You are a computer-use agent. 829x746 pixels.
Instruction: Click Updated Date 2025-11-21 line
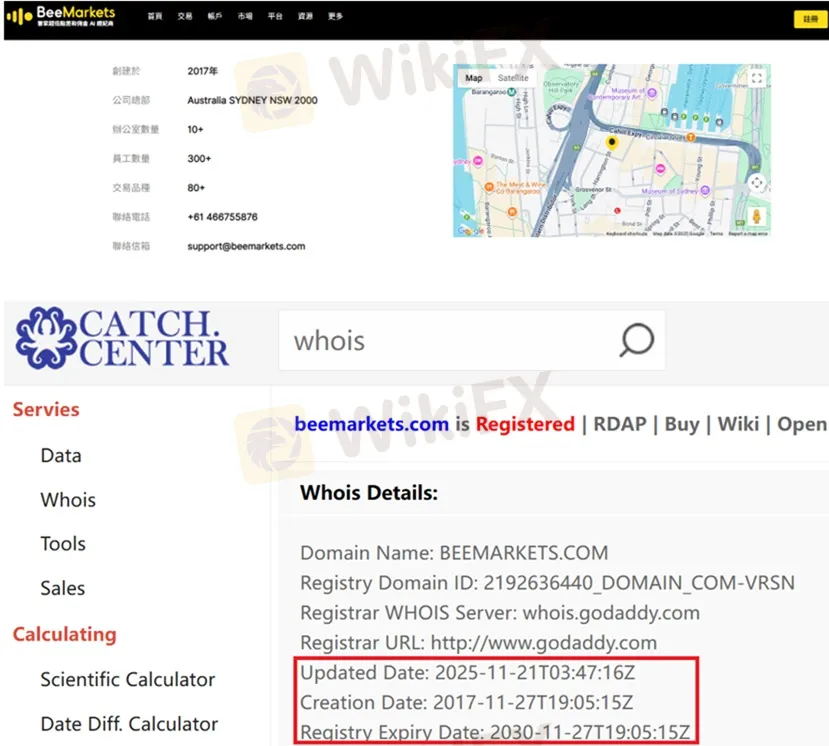coord(467,673)
